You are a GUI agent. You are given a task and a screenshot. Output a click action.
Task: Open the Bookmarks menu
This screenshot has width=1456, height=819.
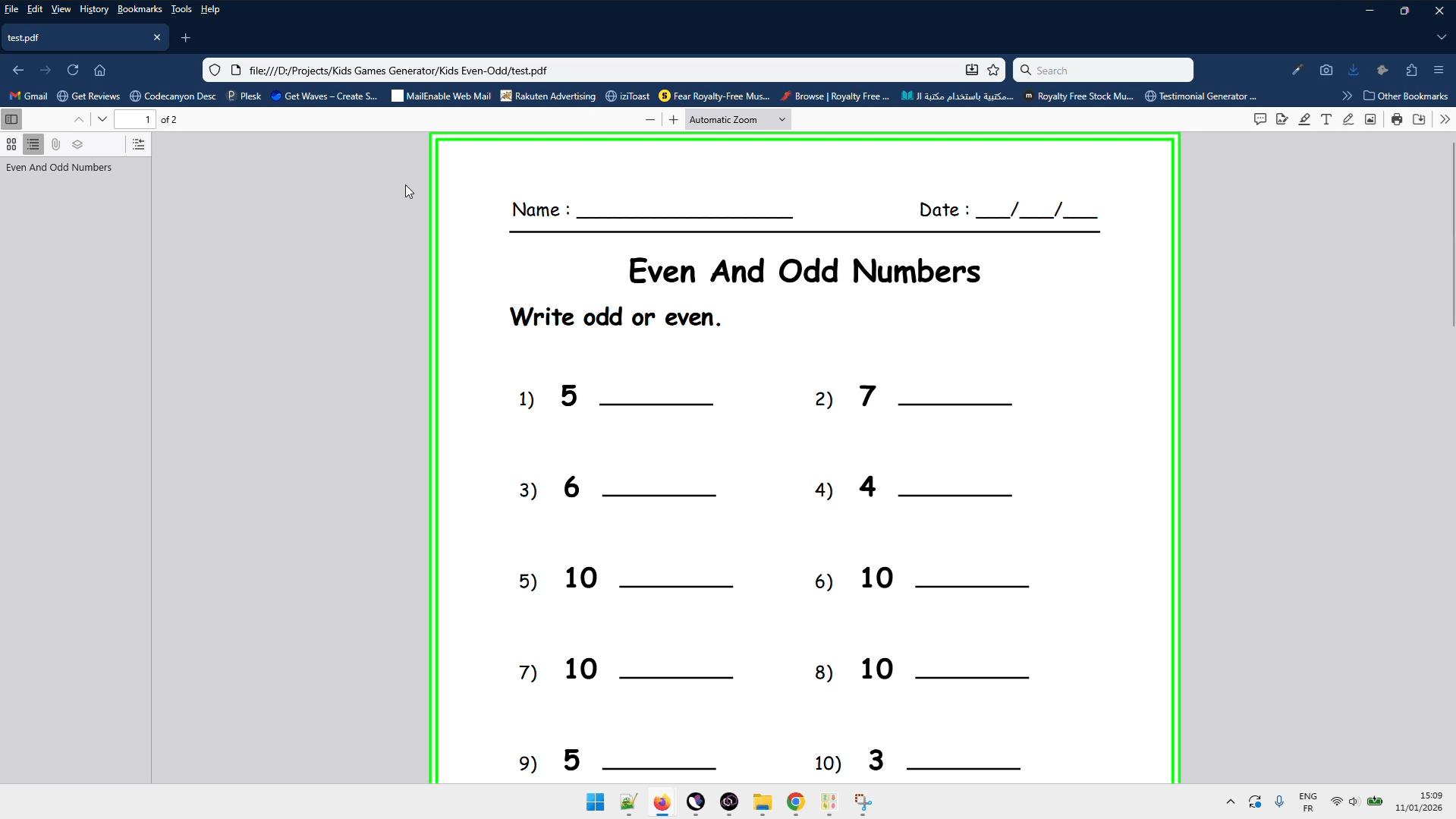pos(140,9)
